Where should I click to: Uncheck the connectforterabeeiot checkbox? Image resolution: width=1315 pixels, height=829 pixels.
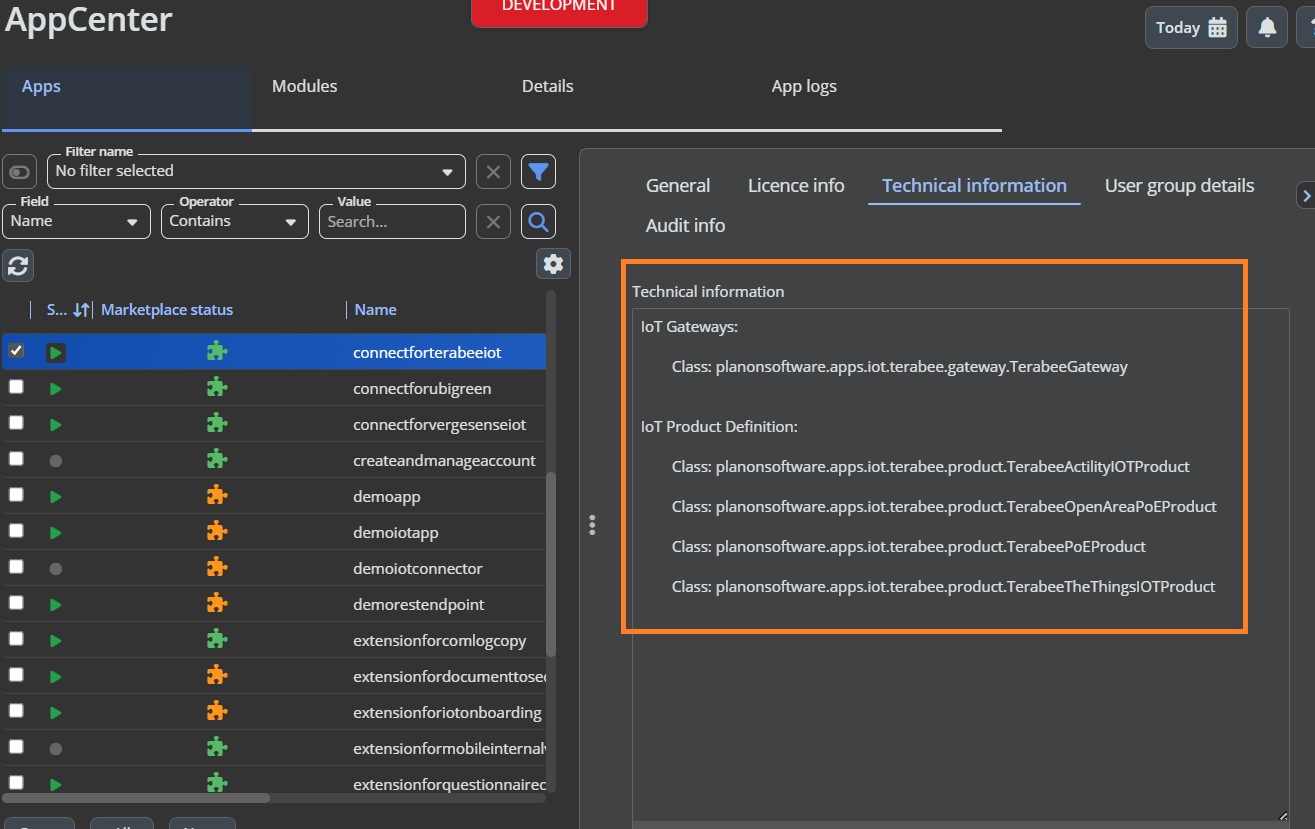pyautogui.click(x=16, y=351)
